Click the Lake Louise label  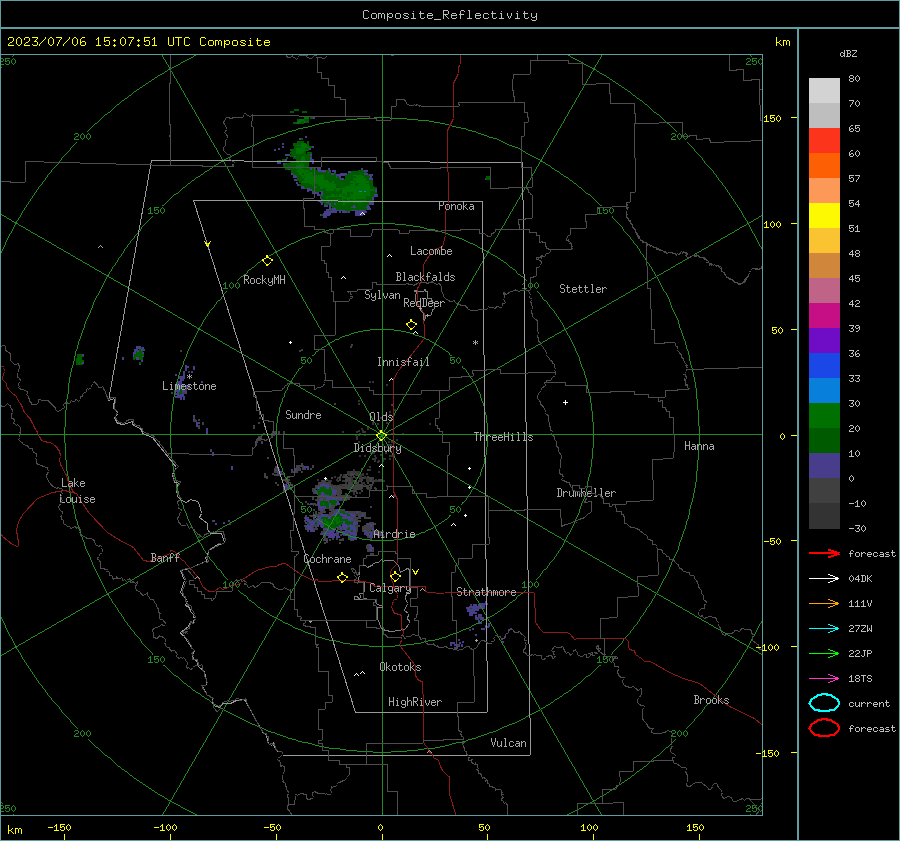(77, 491)
